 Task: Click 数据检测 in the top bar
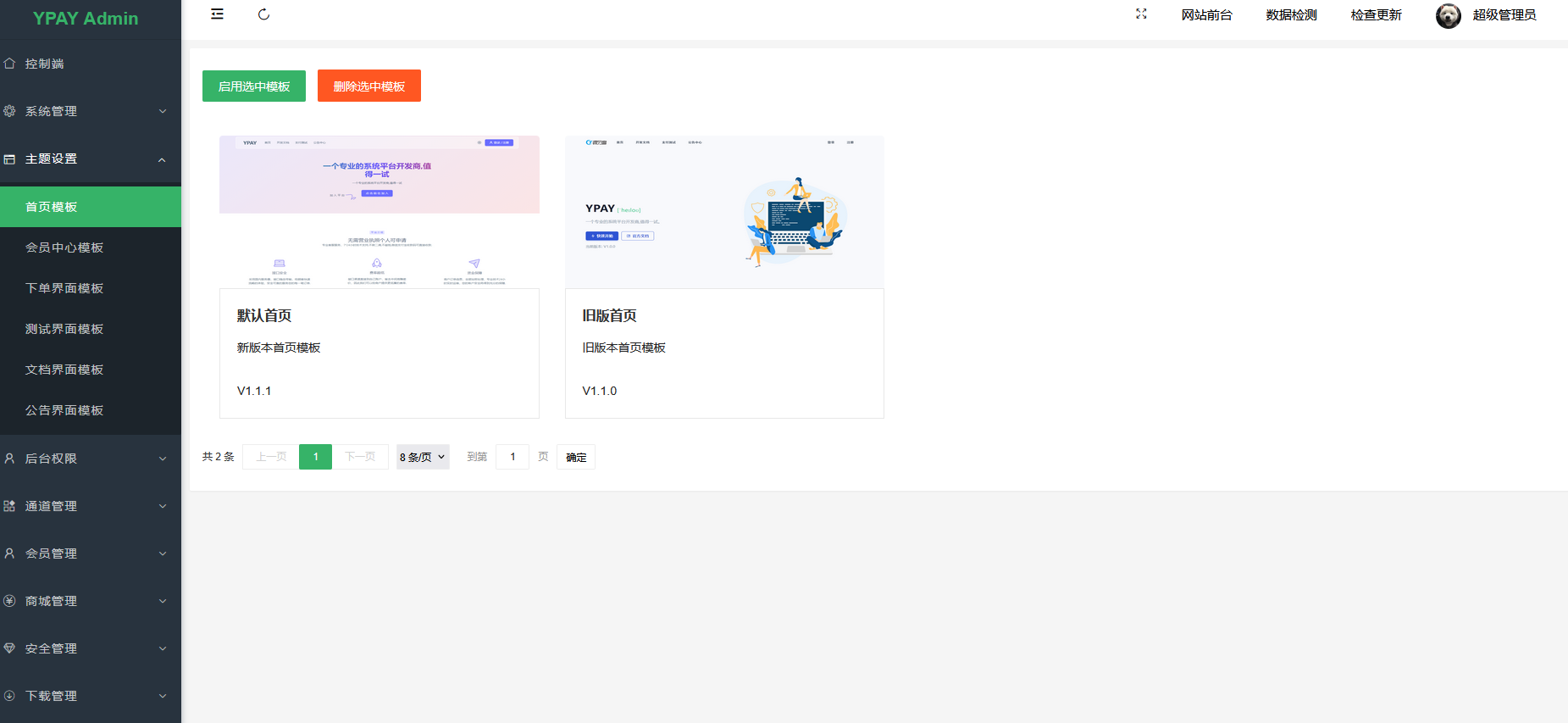[x=1292, y=15]
